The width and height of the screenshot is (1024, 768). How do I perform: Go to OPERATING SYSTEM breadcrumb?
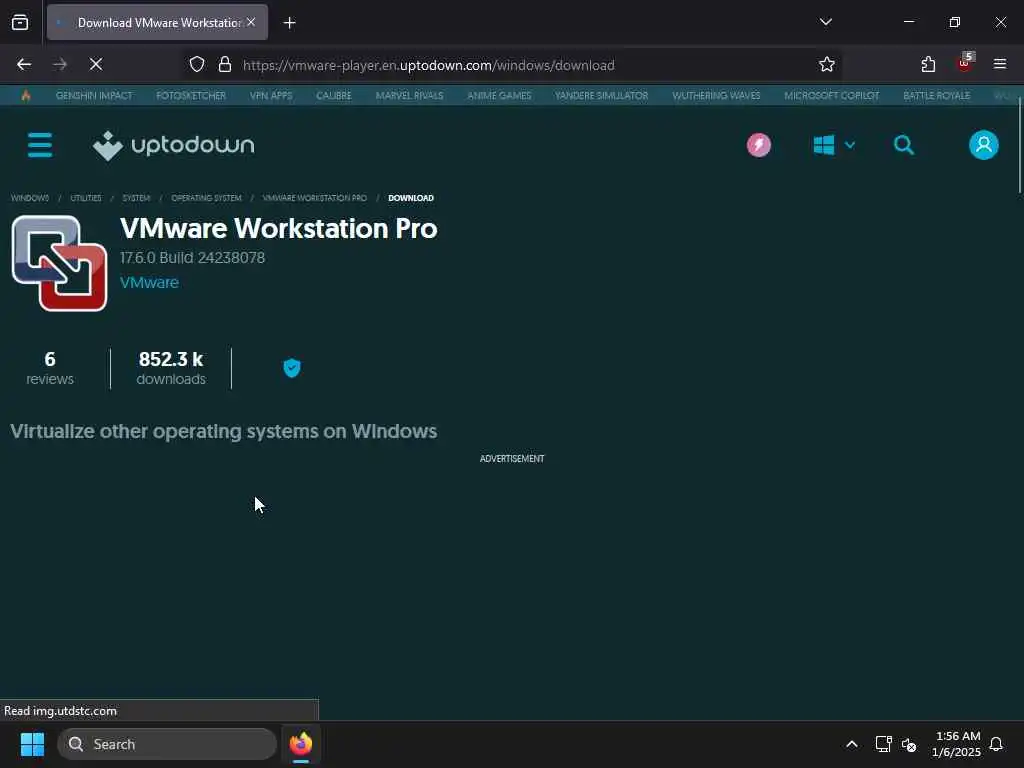[x=206, y=198]
